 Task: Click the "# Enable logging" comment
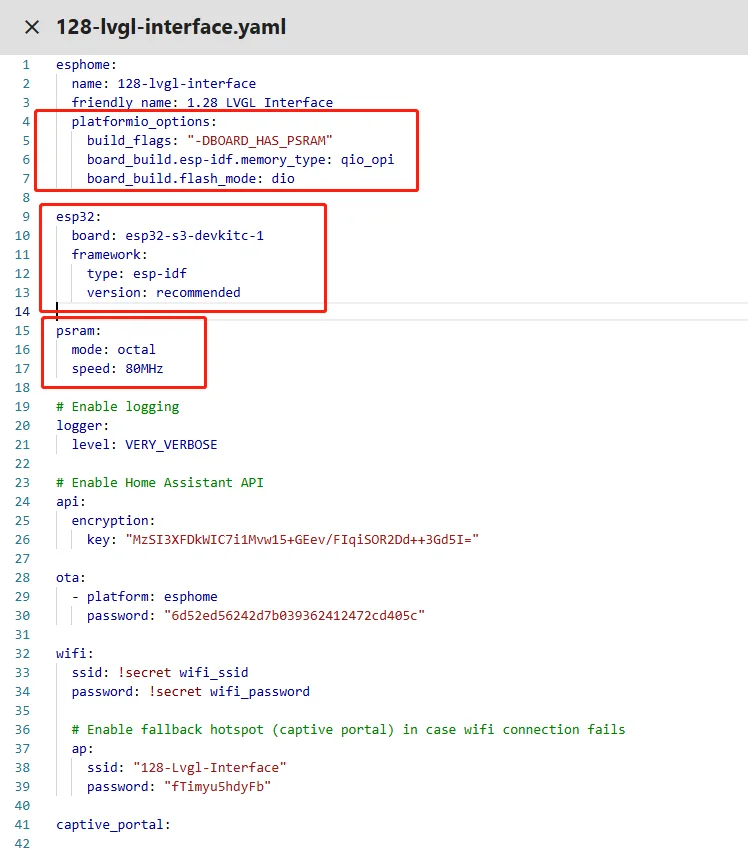pyautogui.click(x=118, y=407)
